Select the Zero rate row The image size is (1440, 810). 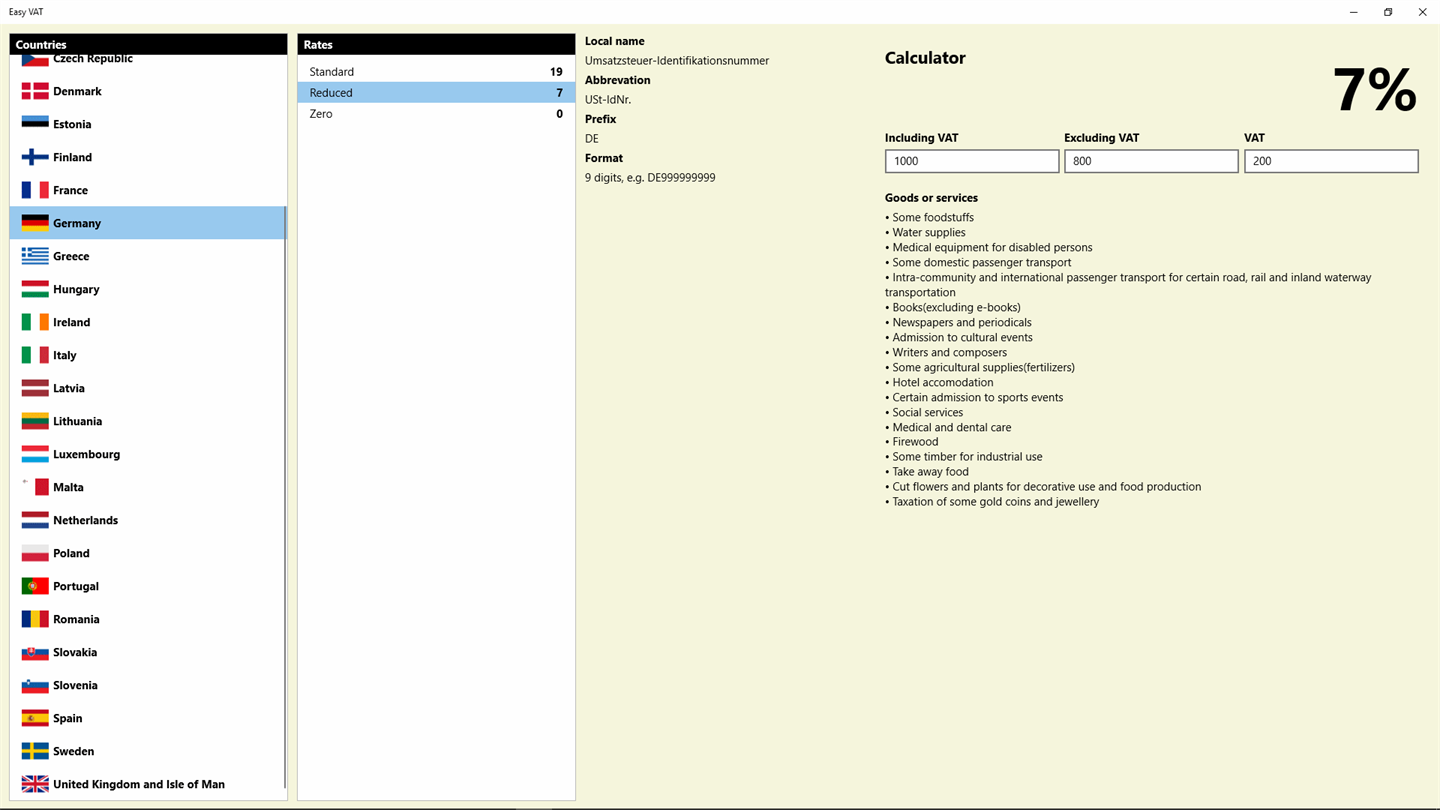point(436,114)
